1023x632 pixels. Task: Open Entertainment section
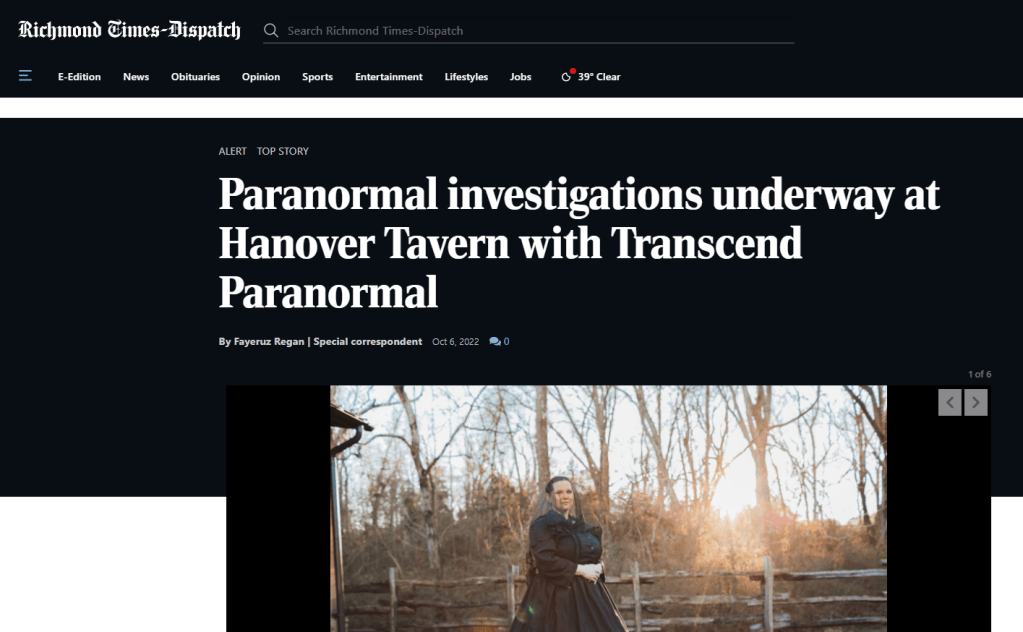click(389, 76)
